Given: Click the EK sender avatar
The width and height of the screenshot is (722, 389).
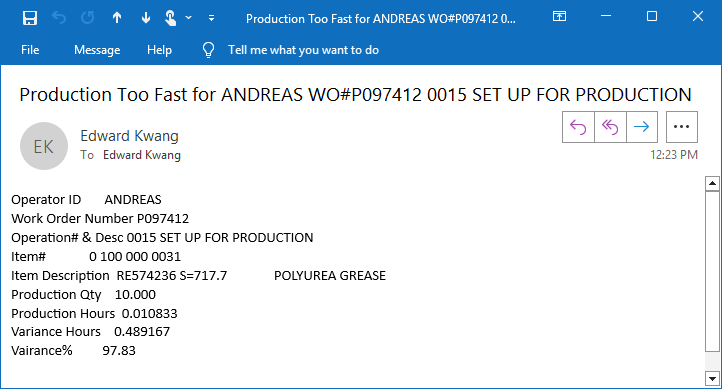Looking at the screenshot, I should click(x=44, y=146).
